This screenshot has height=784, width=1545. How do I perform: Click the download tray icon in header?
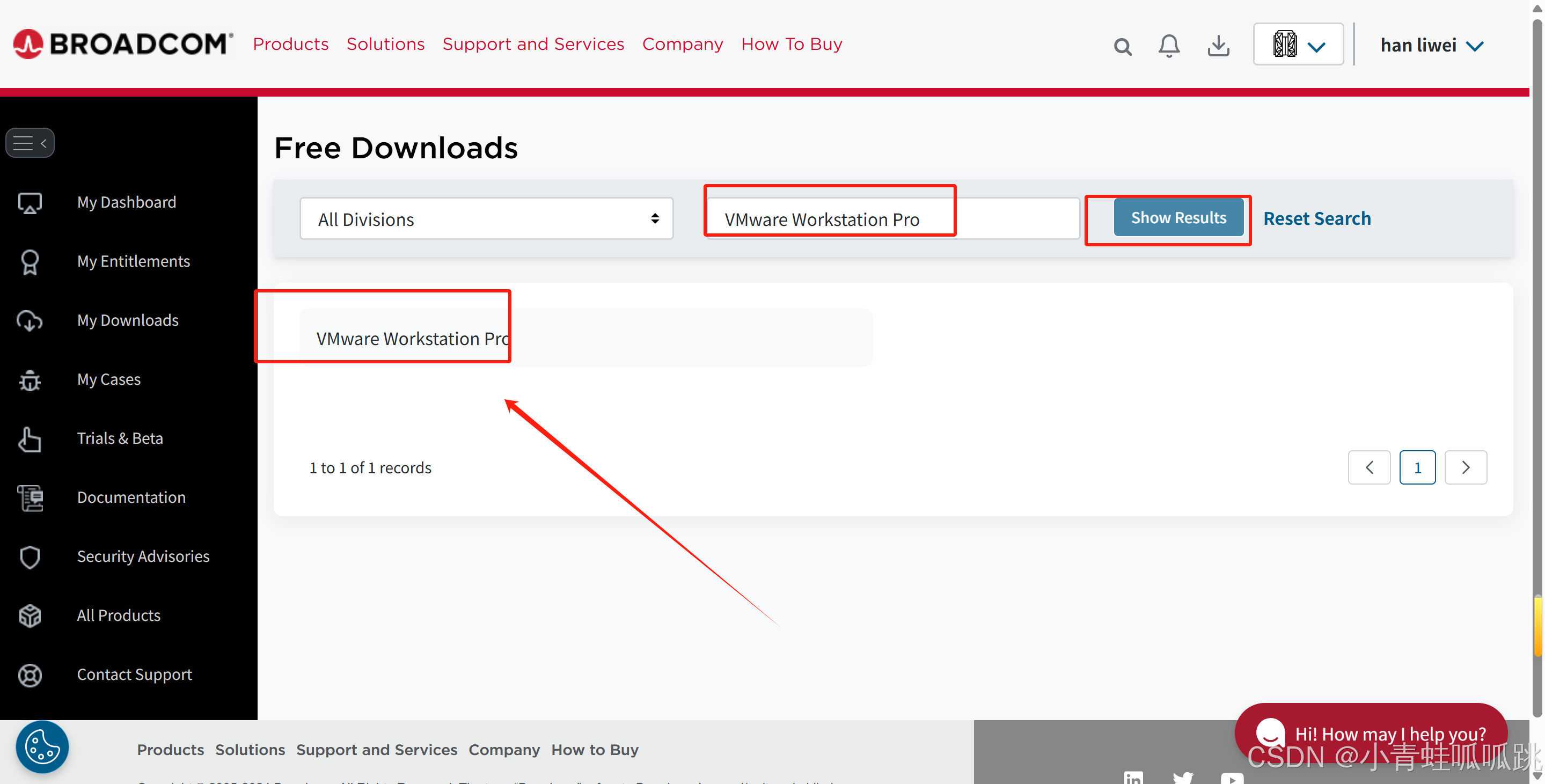tap(1218, 46)
